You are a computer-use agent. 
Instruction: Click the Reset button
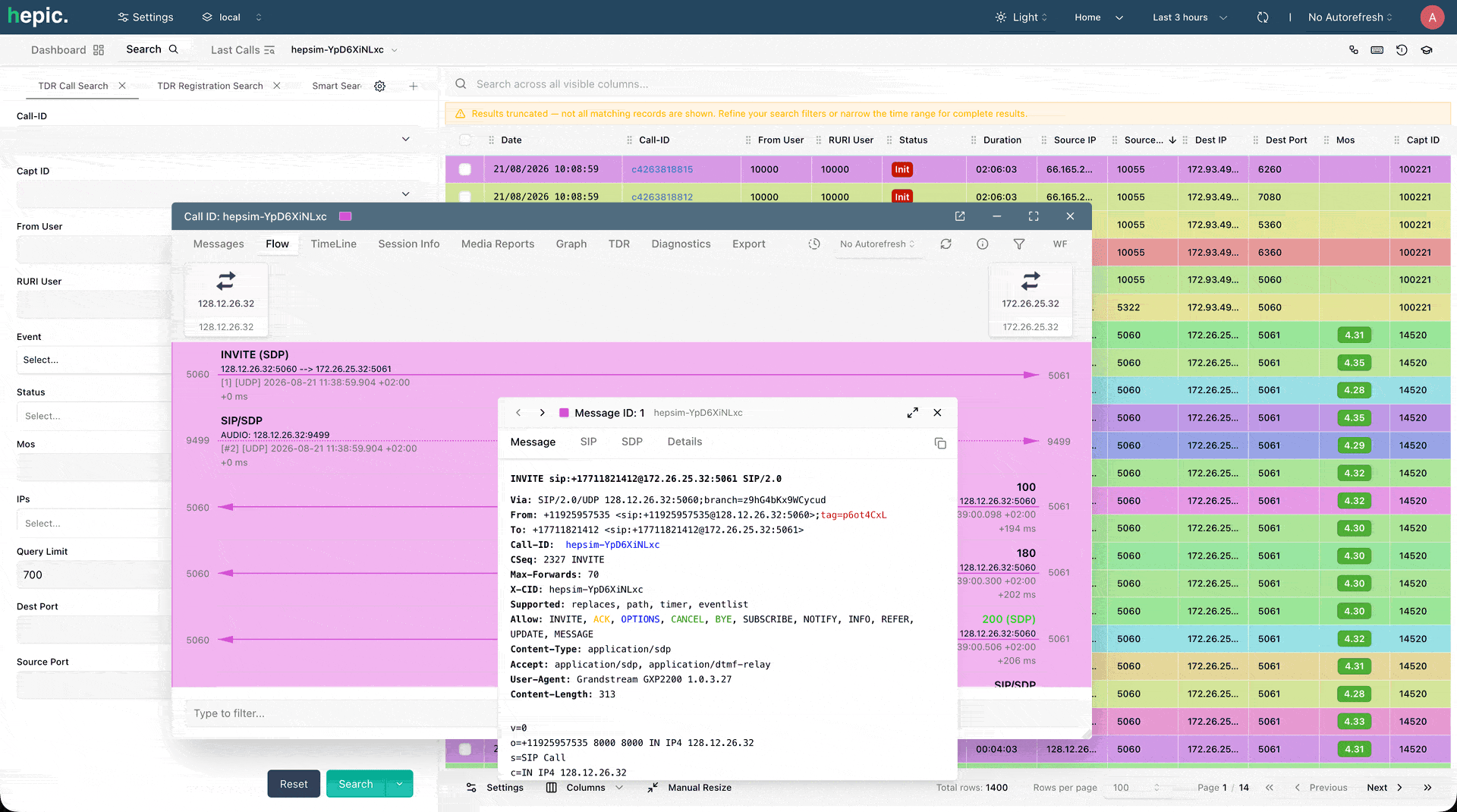[x=294, y=784]
